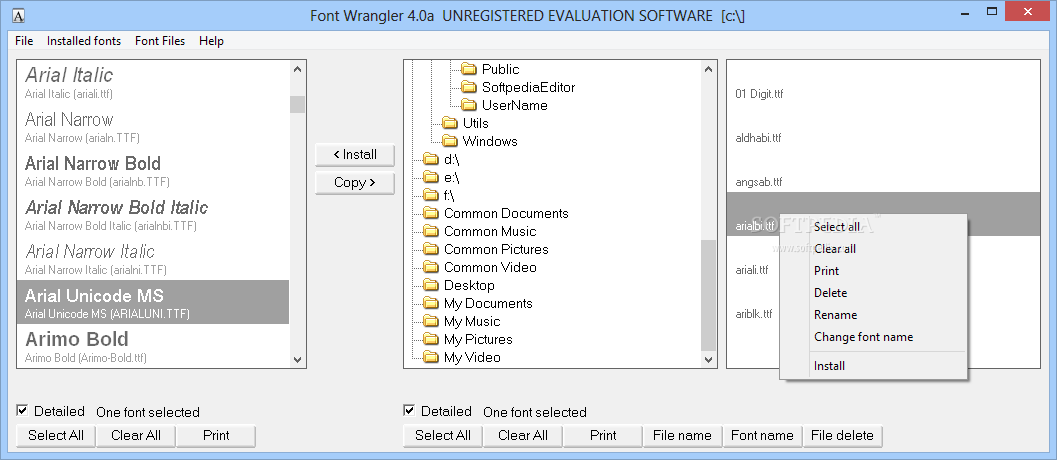Viewport: 1057px width, 460px height.
Task: Click the Windows folder icon
Action: pos(450,141)
